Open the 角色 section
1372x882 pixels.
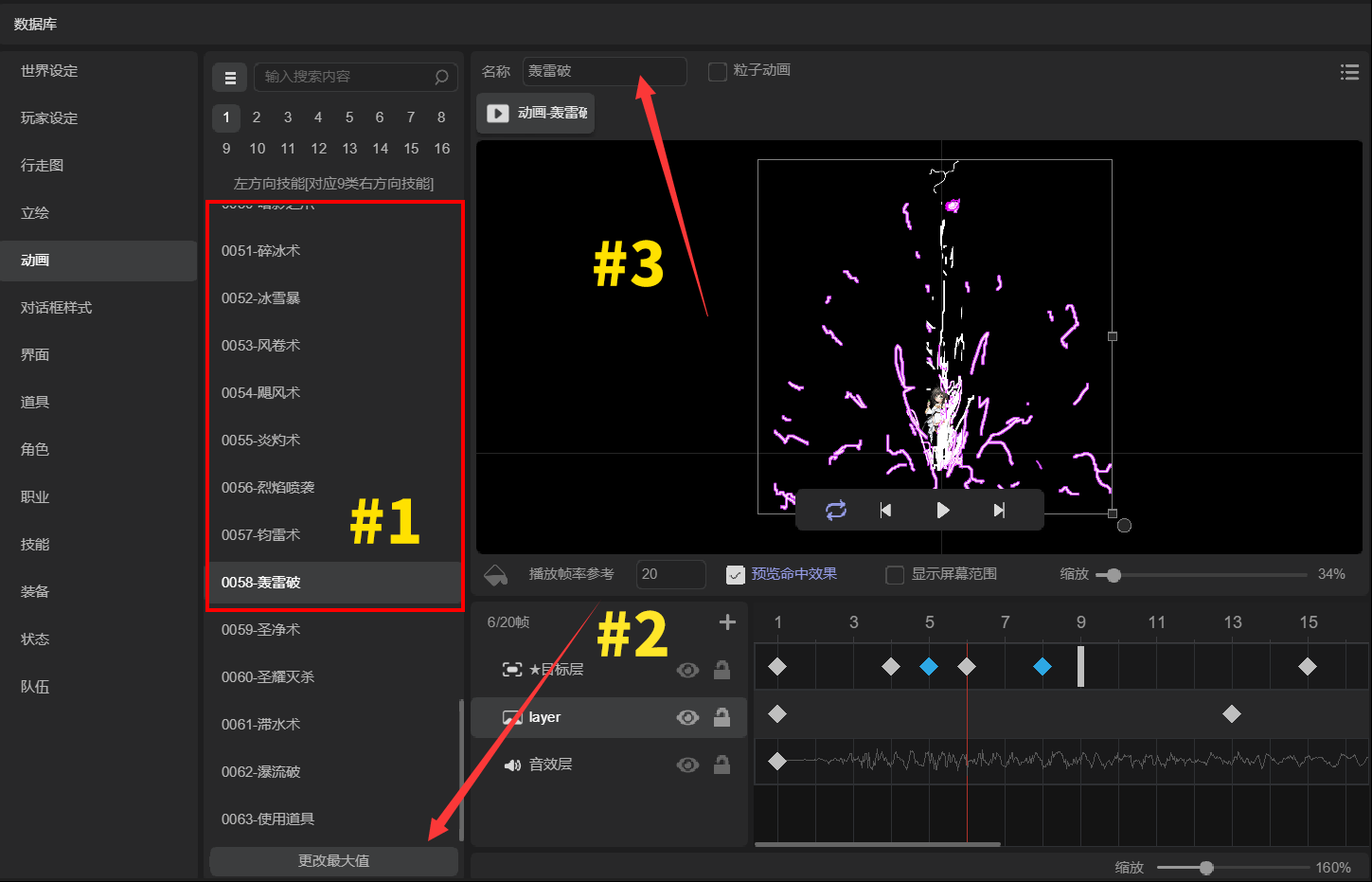(98, 450)
